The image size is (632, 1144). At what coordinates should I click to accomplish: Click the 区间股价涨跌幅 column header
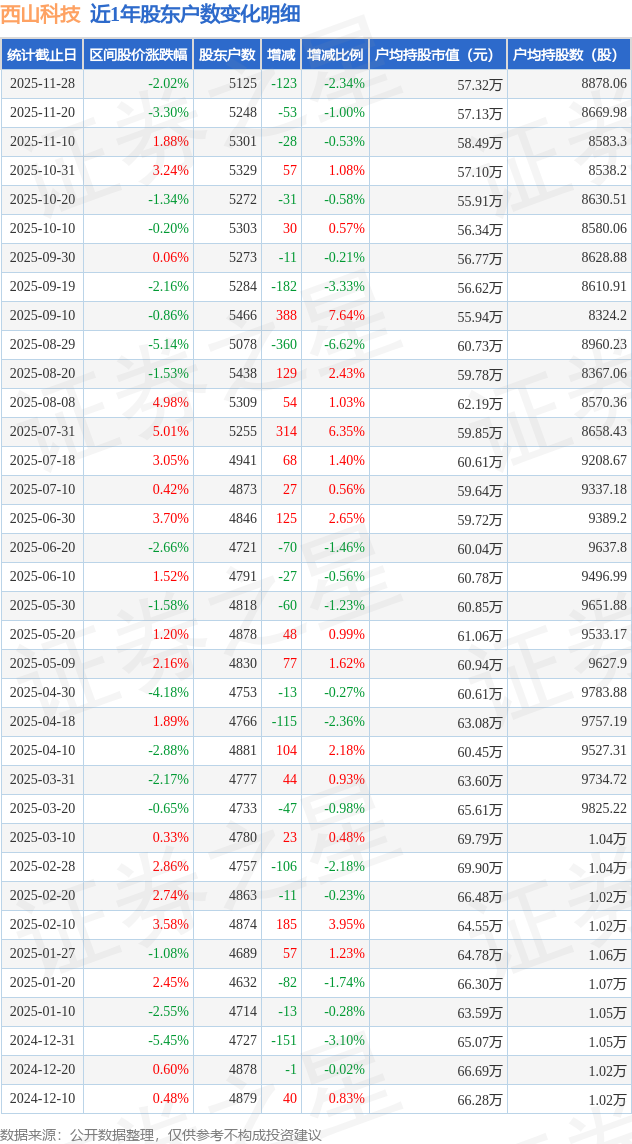pos(138,55)
